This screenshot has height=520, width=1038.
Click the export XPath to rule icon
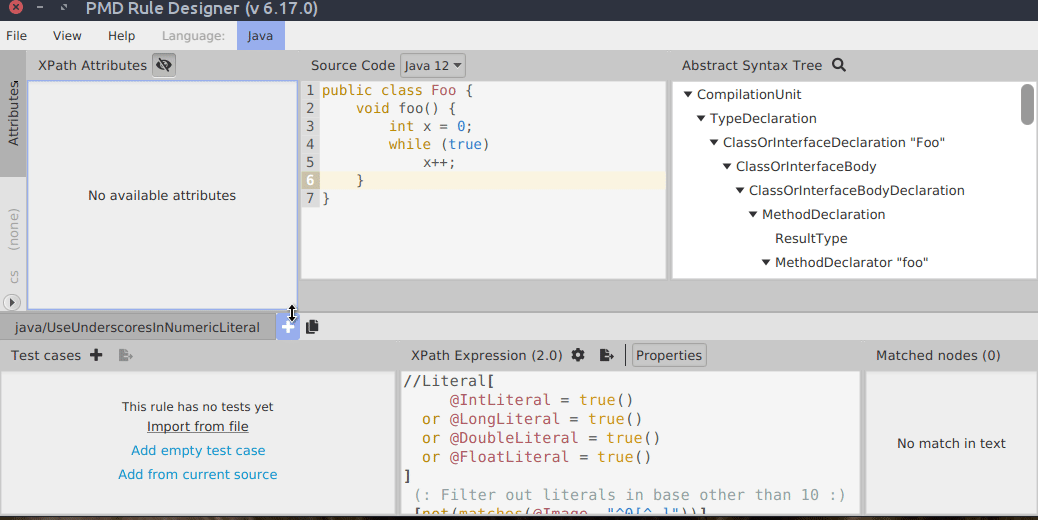[x=606, y=355]
